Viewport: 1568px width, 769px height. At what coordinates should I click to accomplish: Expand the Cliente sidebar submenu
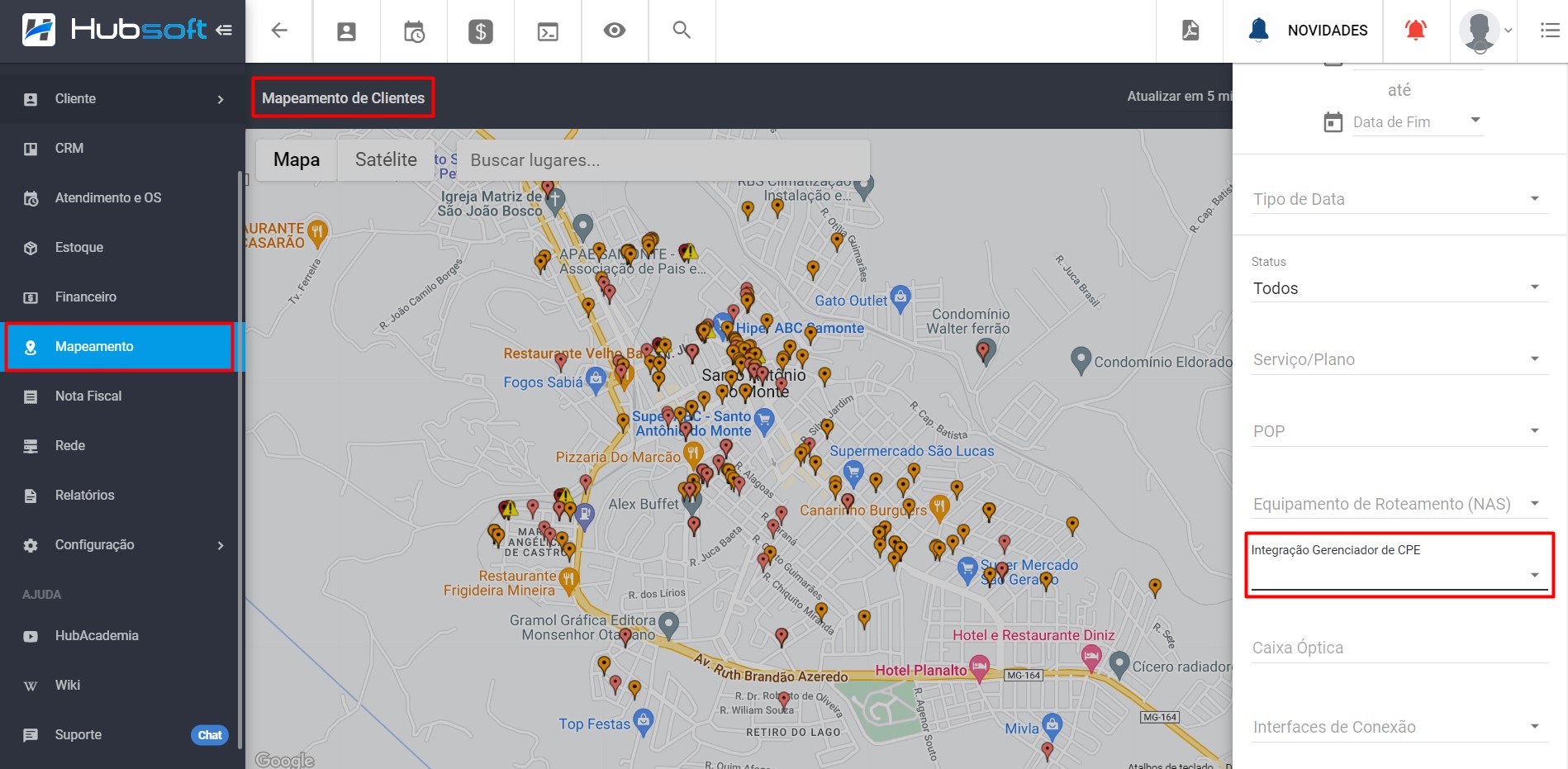coord(122,98)
